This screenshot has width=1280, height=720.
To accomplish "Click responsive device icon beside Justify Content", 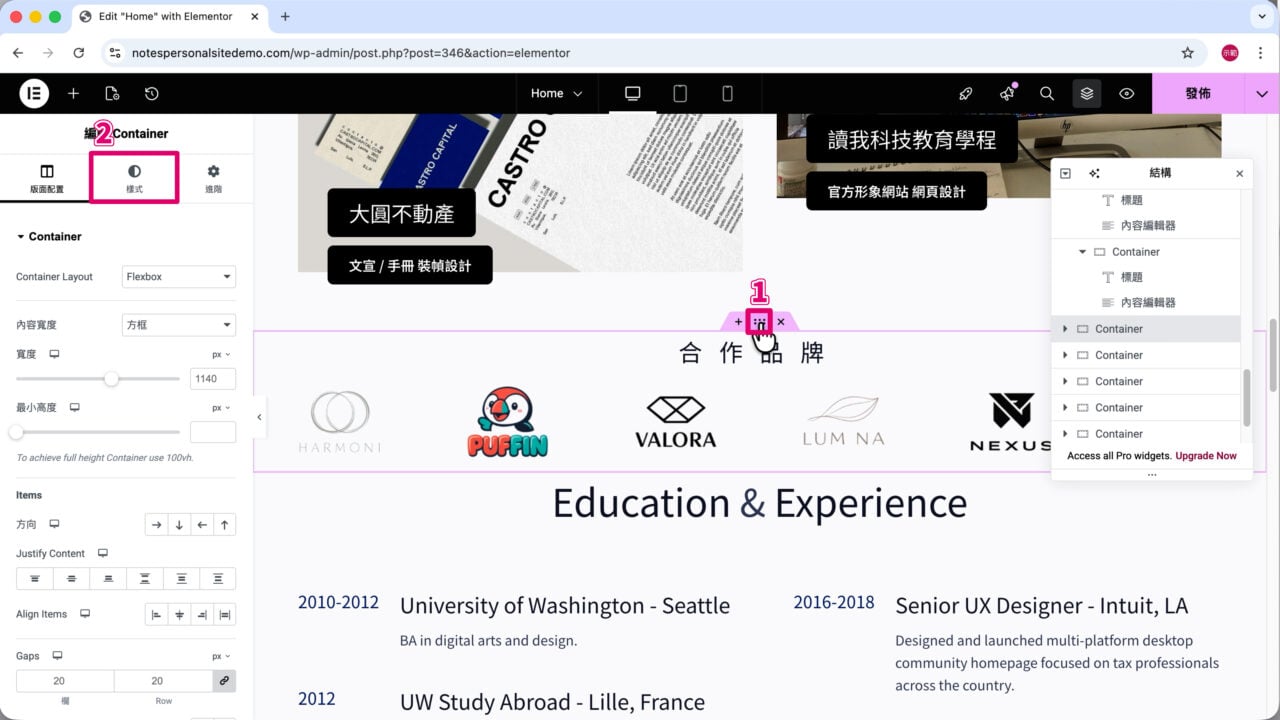I will point(102,553).
